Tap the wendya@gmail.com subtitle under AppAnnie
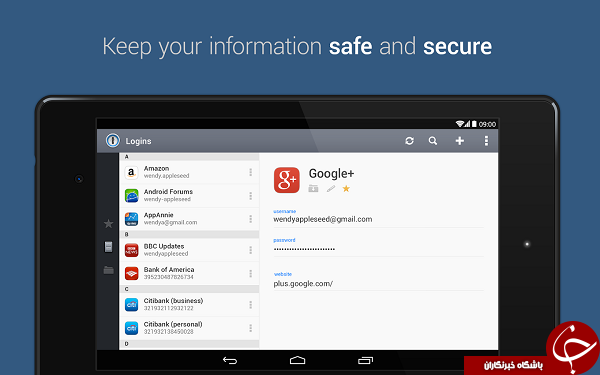The height and width of the screenshot is (375, 600). pos(170,223)
